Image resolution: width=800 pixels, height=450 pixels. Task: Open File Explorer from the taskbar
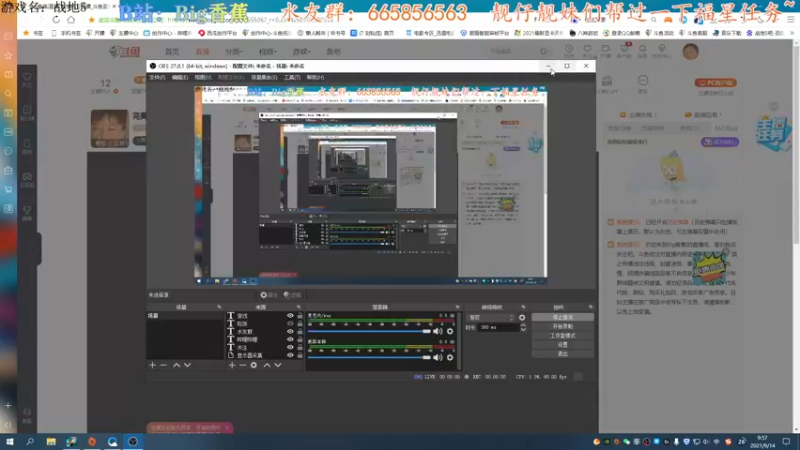tap(51, 441)
